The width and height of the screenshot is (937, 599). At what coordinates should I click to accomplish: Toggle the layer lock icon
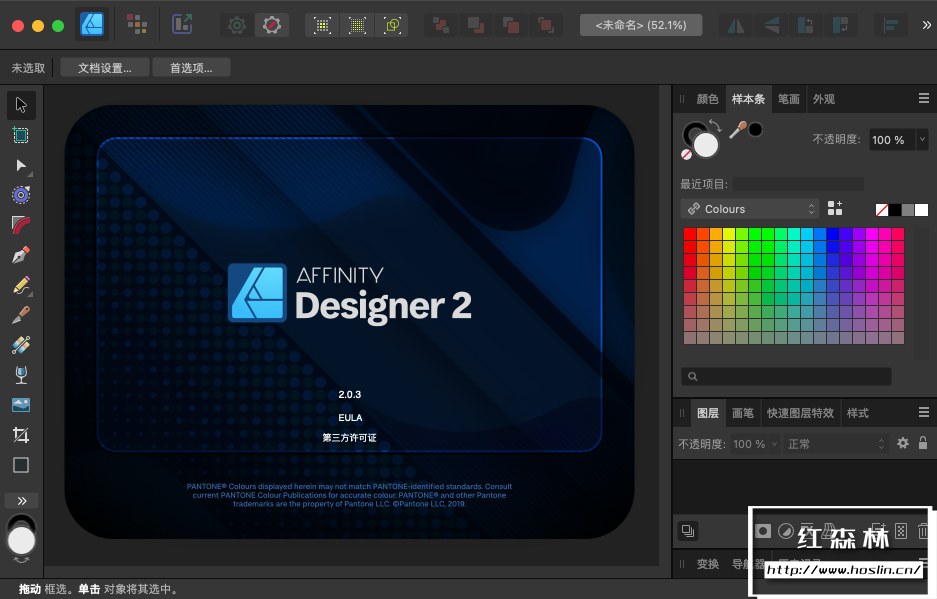tap(923, 443)
